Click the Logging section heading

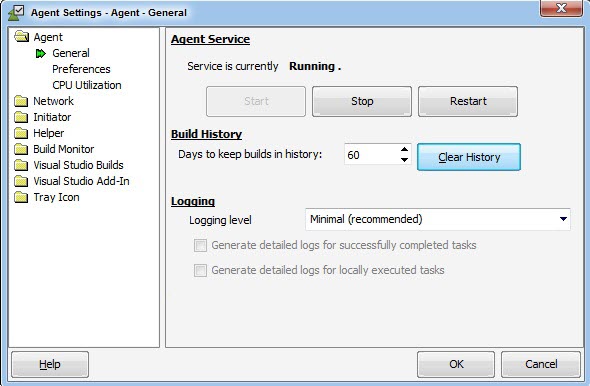193,201
